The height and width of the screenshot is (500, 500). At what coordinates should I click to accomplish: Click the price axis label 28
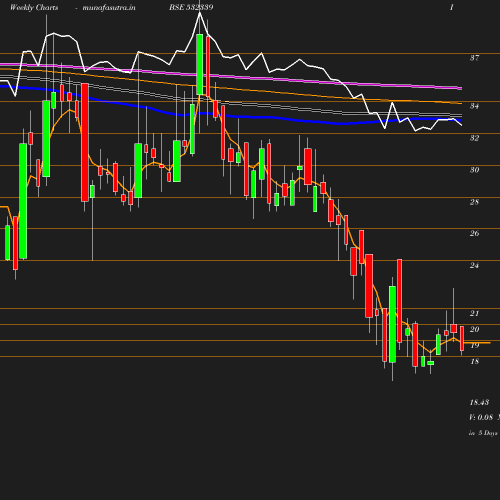point(474,202)
